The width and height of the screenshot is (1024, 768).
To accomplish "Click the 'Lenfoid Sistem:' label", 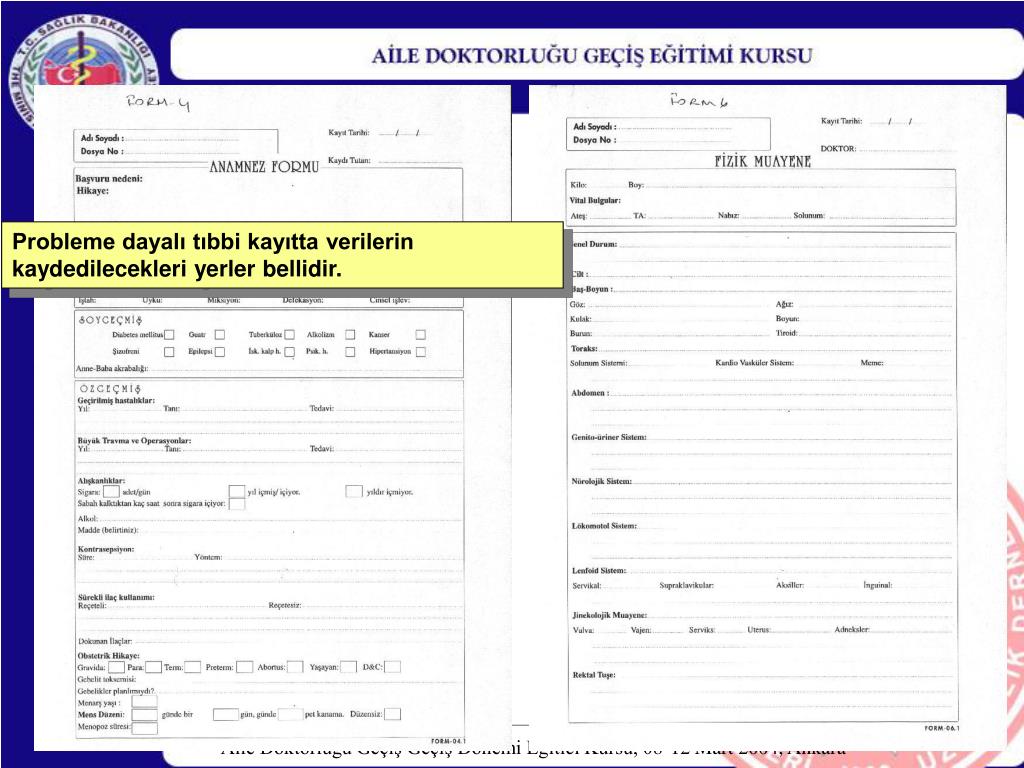I will (x=600, y=570).
